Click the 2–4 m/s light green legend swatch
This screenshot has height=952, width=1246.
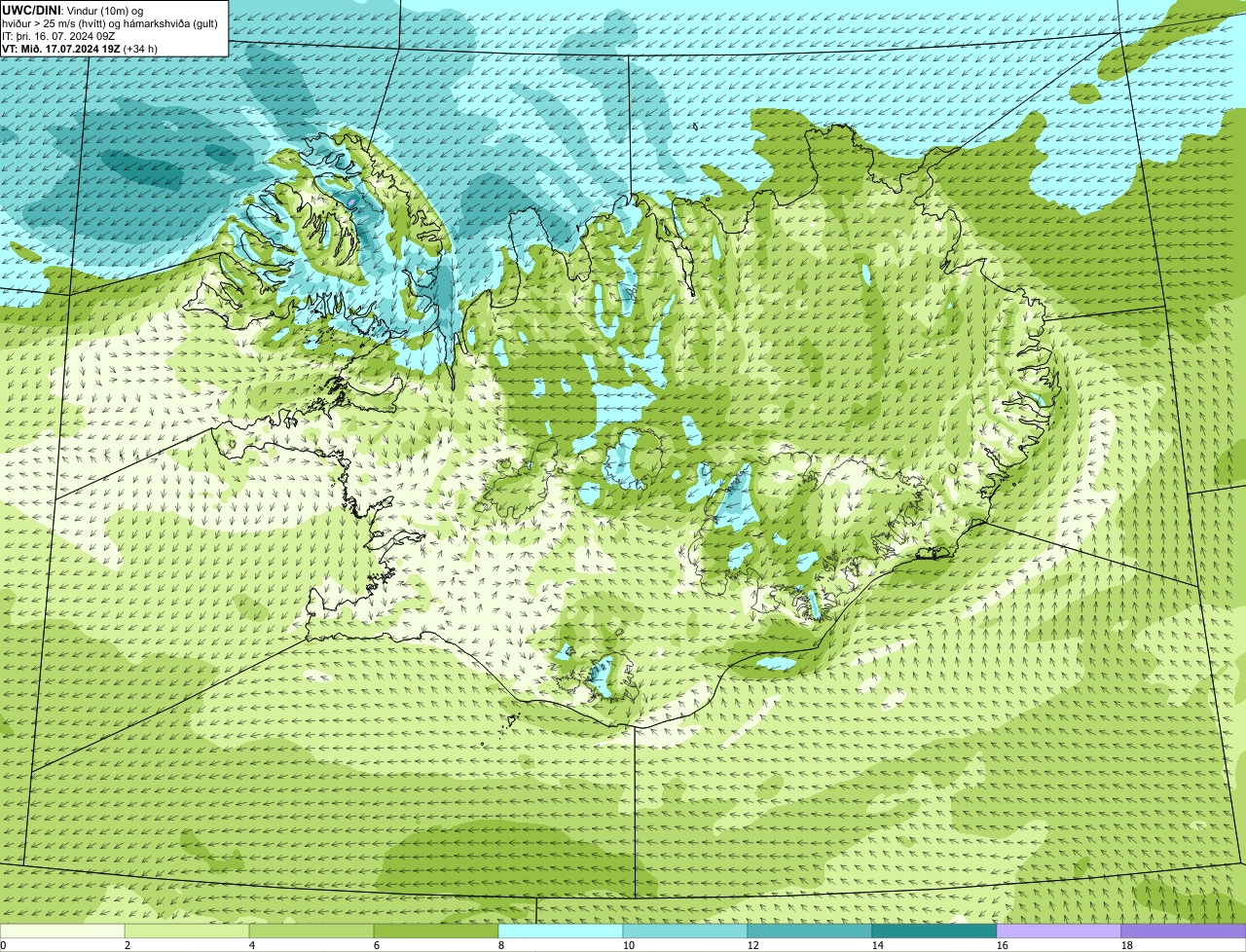click(x=187, y=932)
